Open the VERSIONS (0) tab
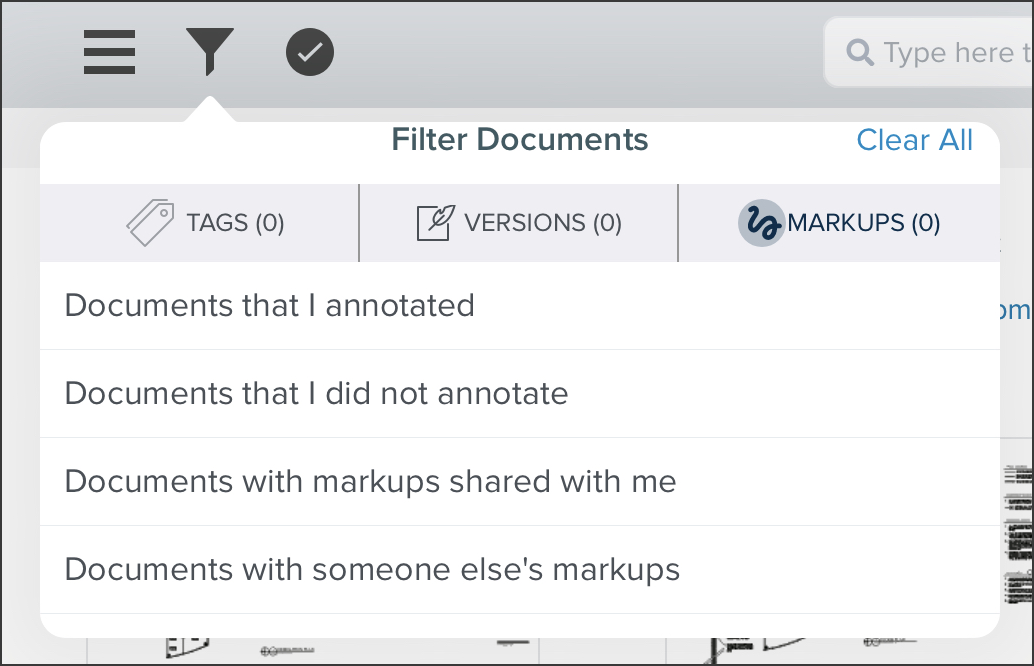This screenshot has height=666, width=1034. 518,223
